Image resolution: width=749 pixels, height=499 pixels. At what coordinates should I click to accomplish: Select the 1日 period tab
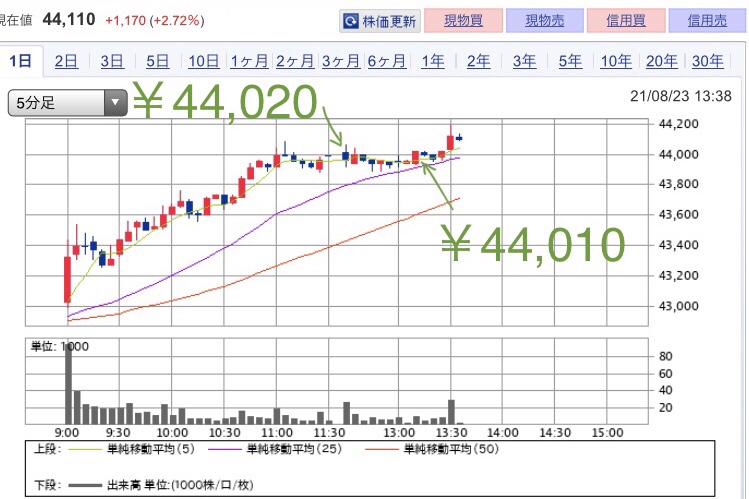21,61
